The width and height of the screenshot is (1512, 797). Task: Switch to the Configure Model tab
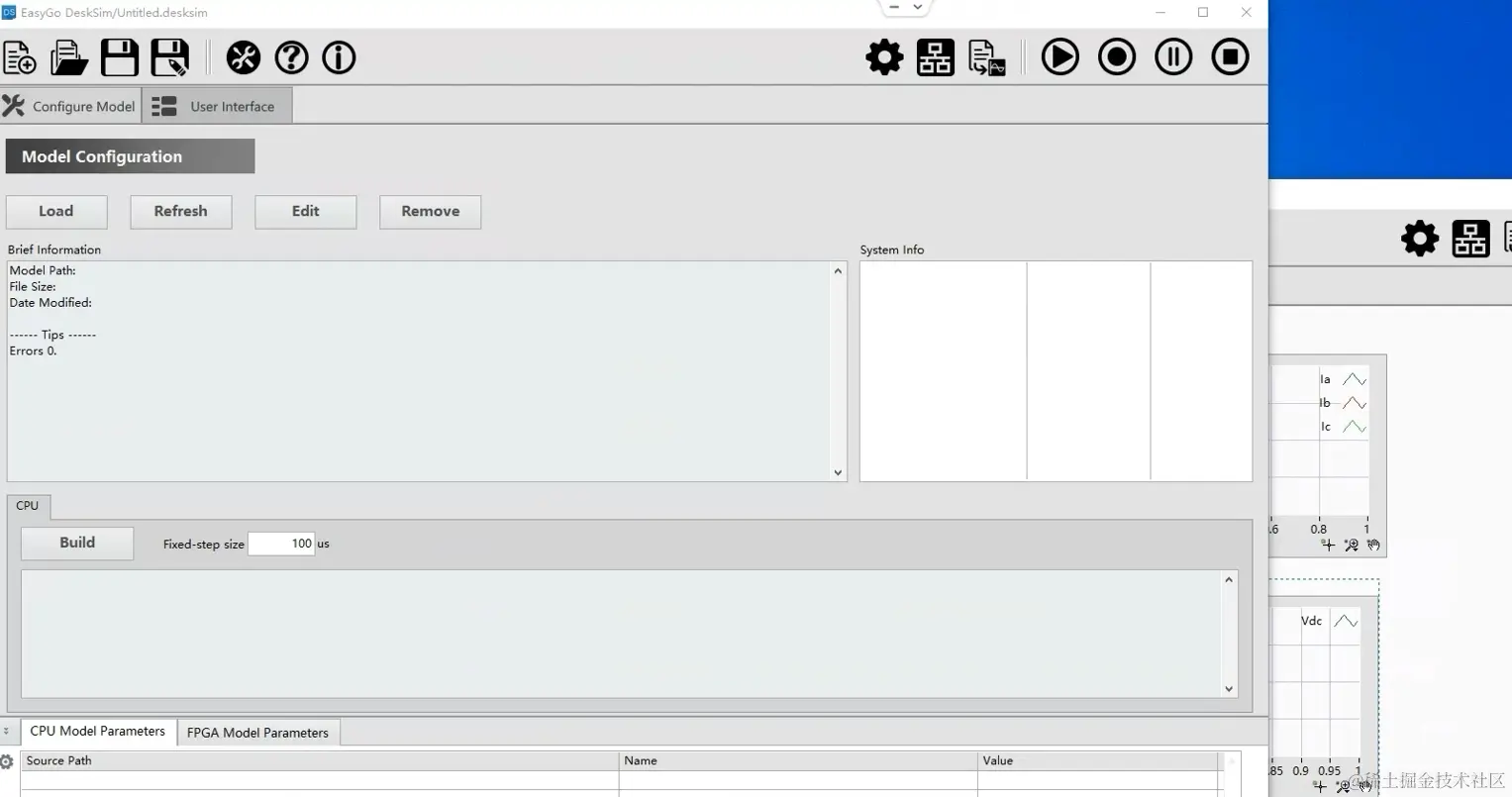(x=69, y=106)
